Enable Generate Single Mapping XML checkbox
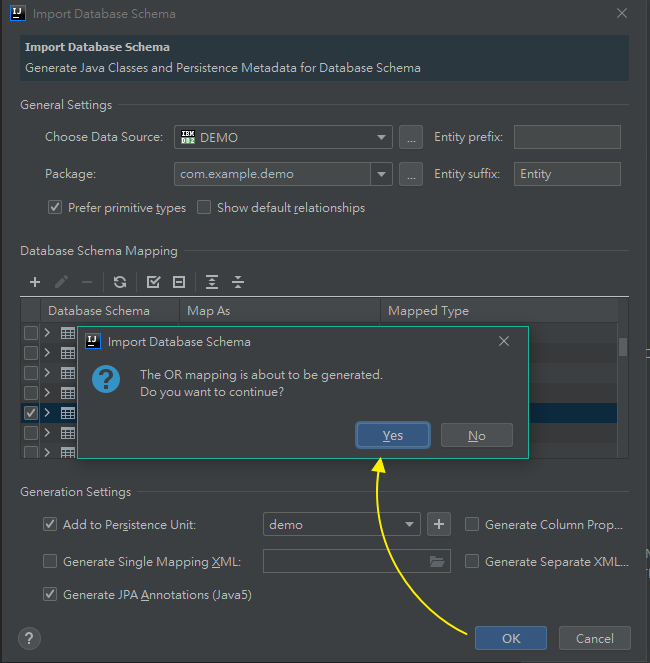Image resolution: width=650 pixels, height=663 pixels. coord(50,562)
